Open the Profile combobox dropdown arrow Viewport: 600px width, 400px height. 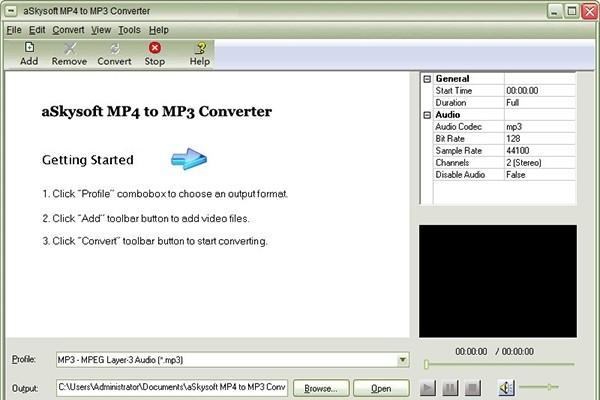pyautogui.click(x=403, y=360)
